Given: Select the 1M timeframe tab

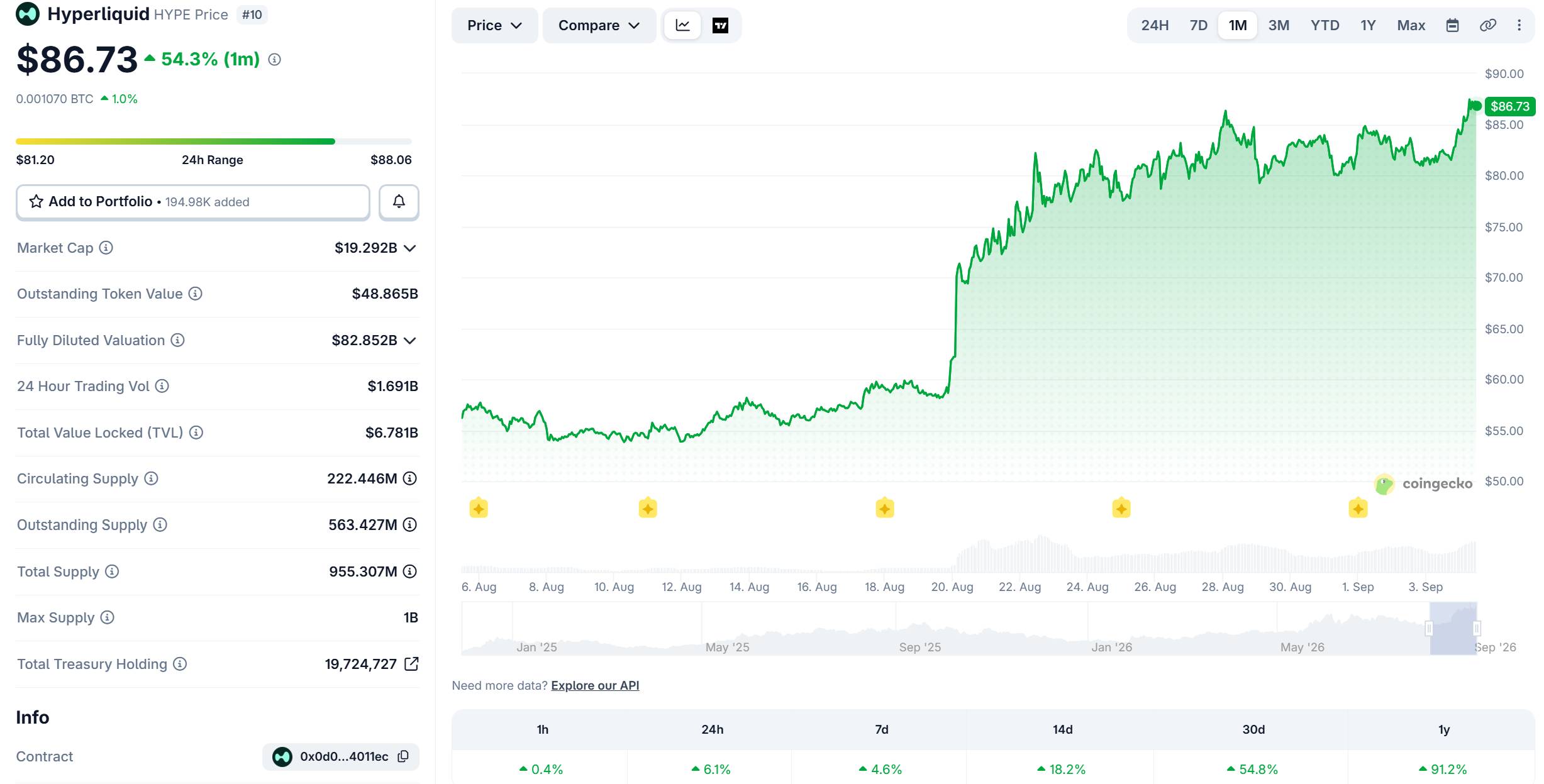Looking at the screenshot, I should coord(1238,25).
